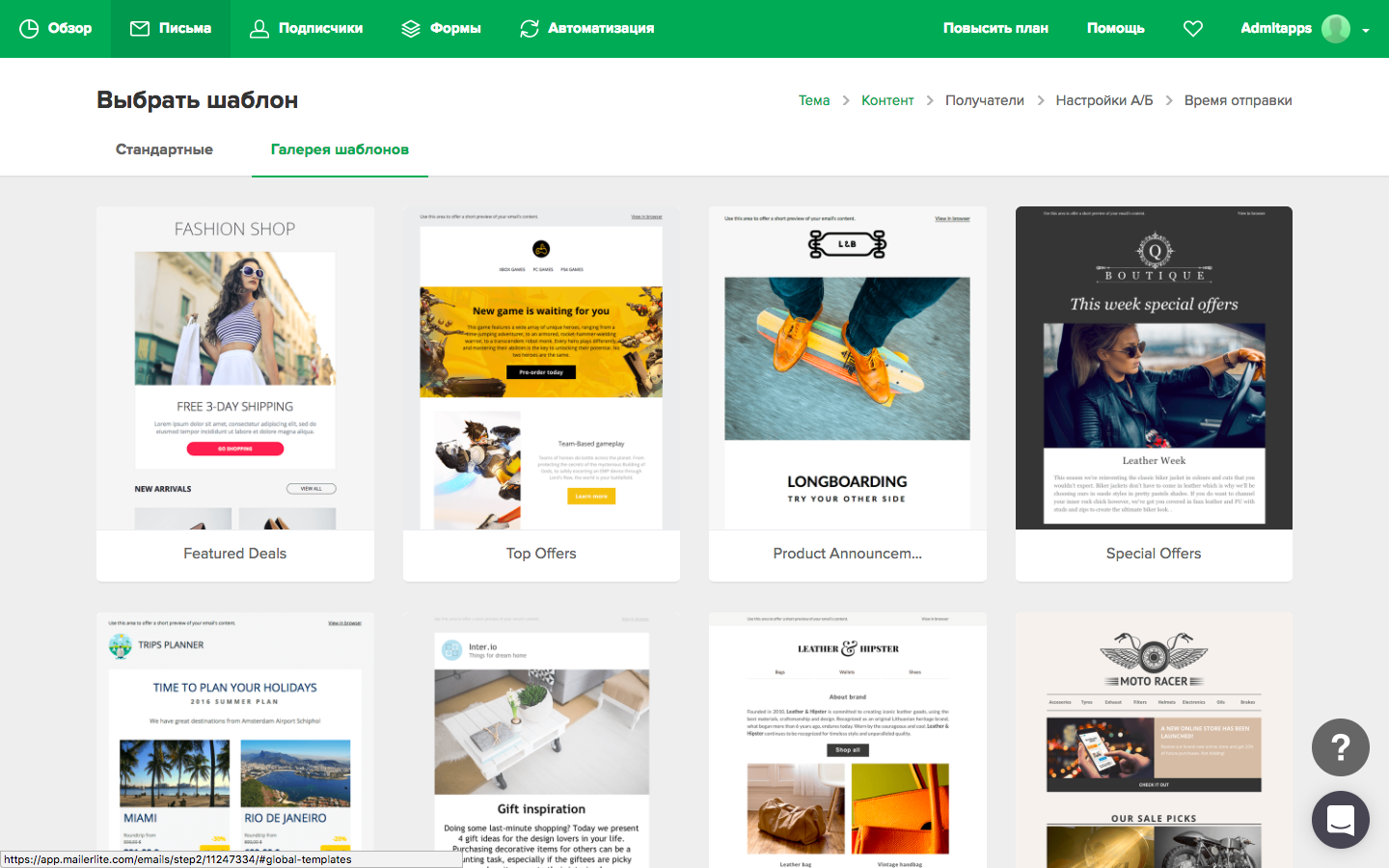
Task: Click Повысить план in the top bar
Action: point(995,29)
